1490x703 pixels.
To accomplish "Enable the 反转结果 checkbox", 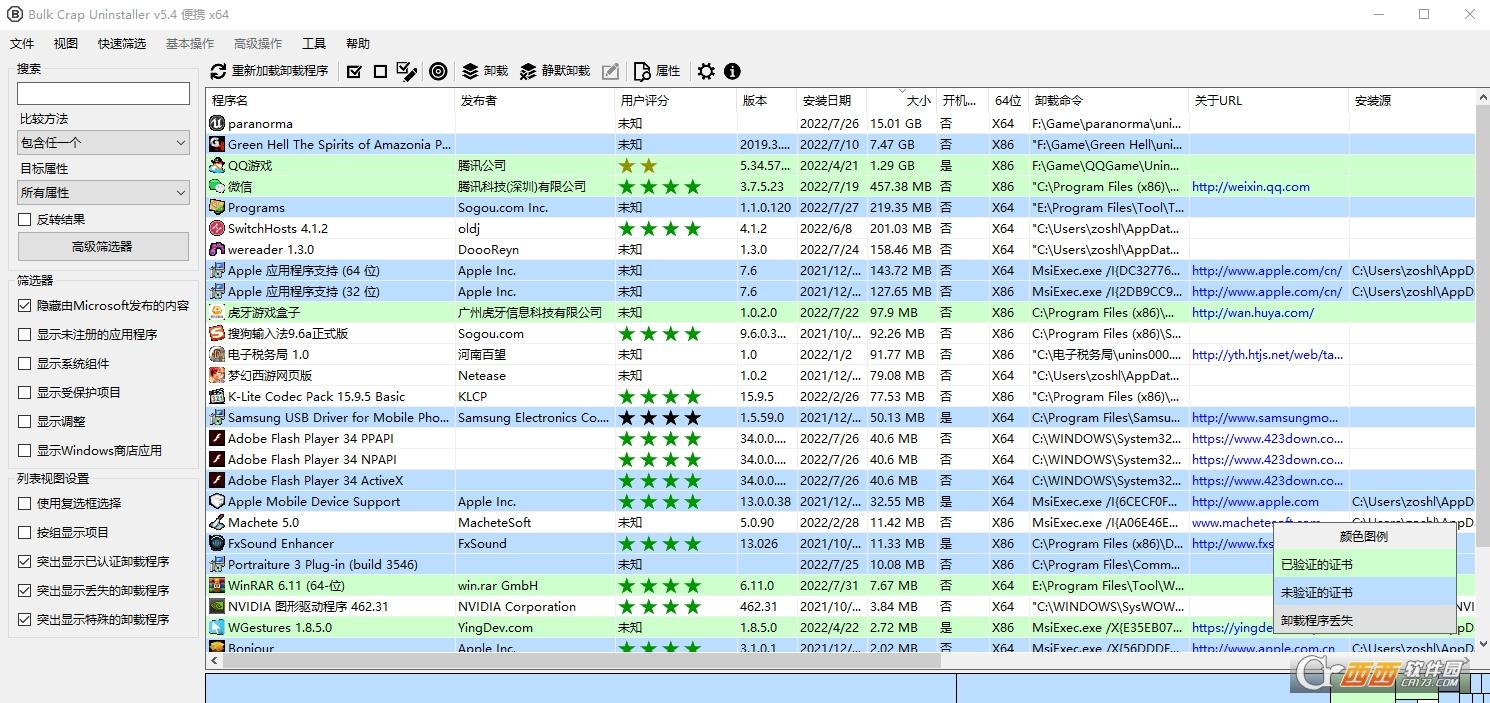I will click(25, 220).
